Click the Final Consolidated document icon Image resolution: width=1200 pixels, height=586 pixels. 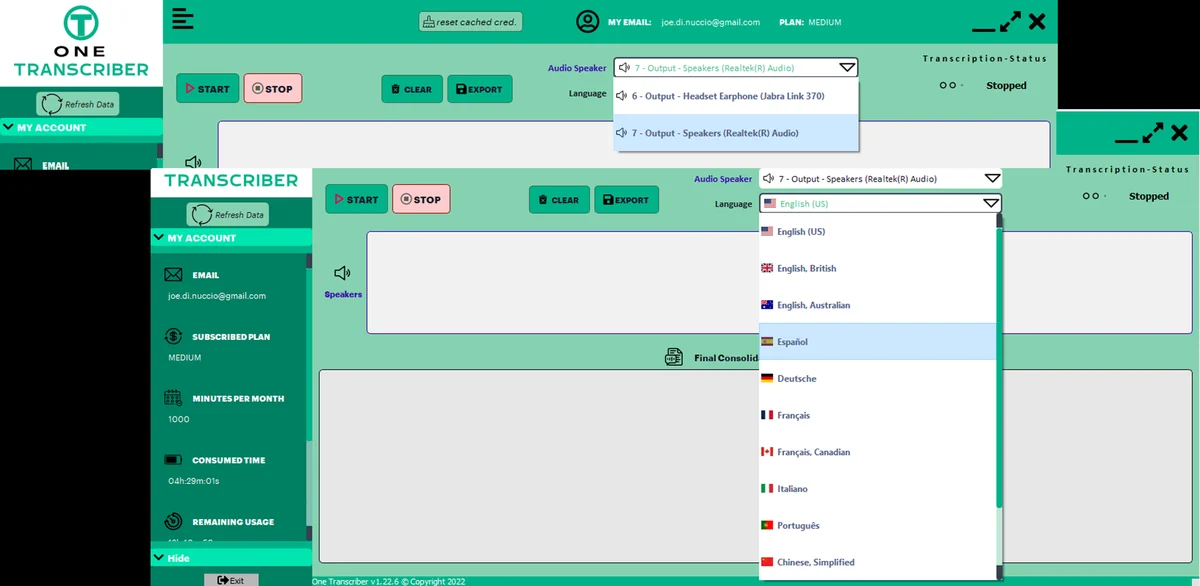click(675, 357)
